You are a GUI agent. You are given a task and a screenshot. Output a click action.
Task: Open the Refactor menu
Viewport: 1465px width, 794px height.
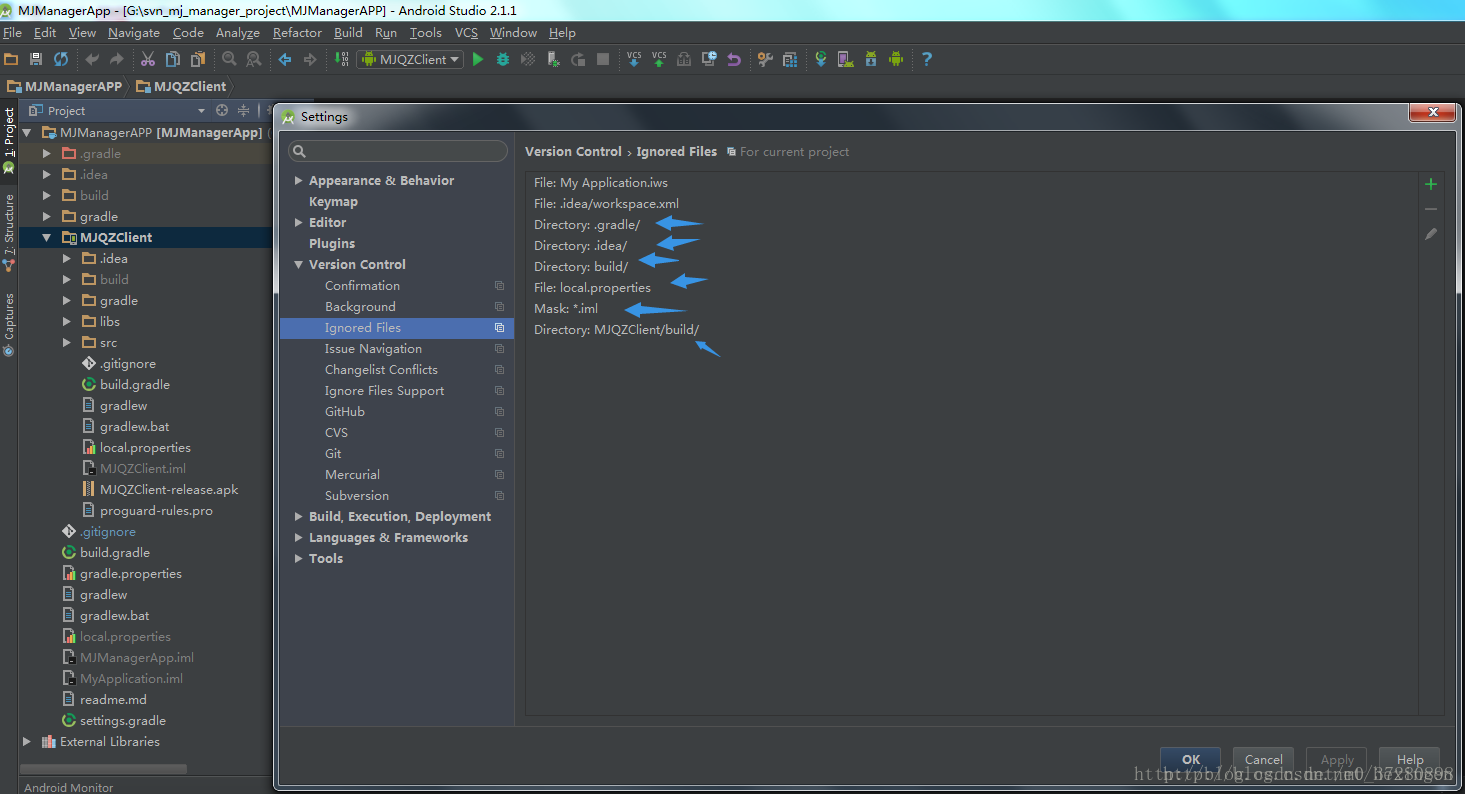tap(297, 33)
